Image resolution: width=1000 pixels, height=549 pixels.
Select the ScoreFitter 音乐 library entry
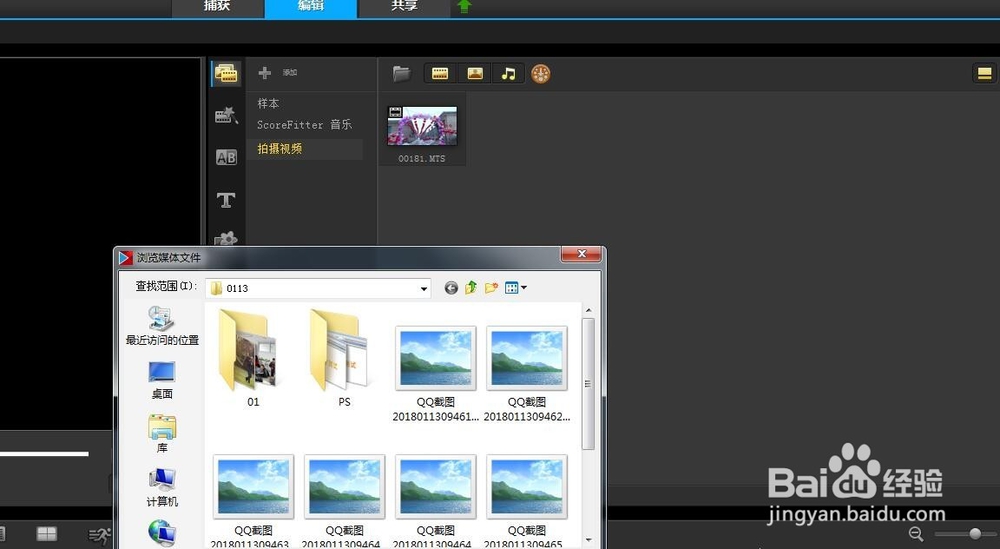[x=304, y=125]
